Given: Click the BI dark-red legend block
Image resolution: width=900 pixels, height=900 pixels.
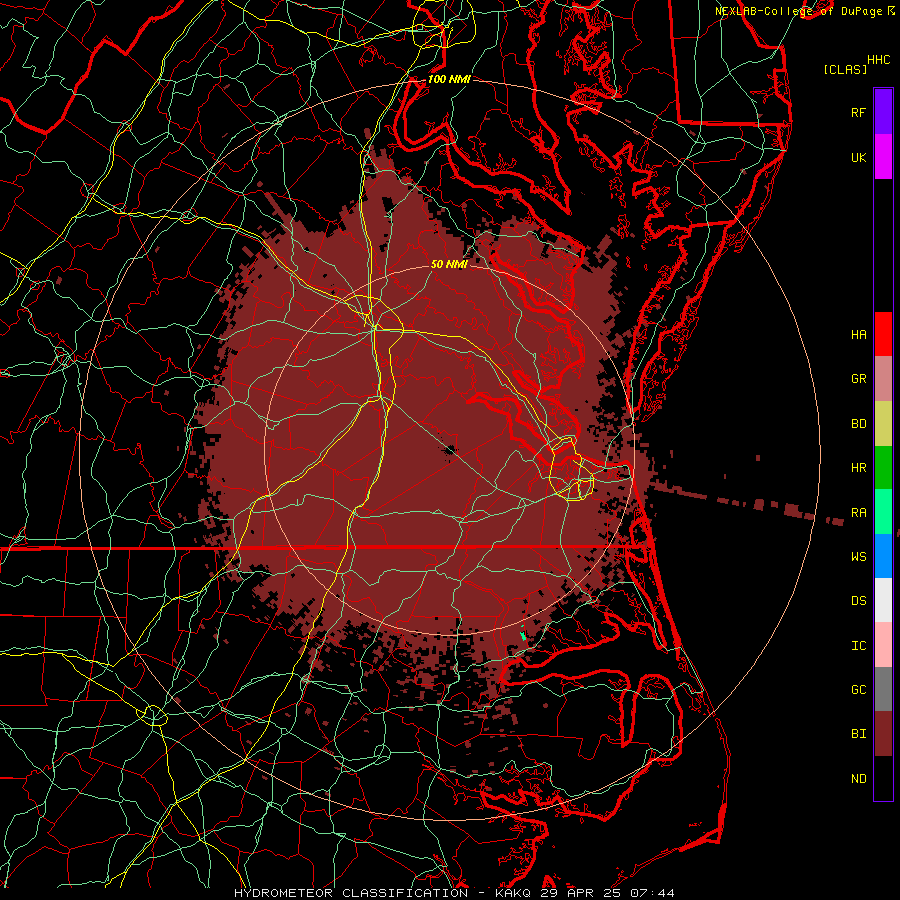Looking at the screenshot, I should pyautogui.click(x=883, y=734).
